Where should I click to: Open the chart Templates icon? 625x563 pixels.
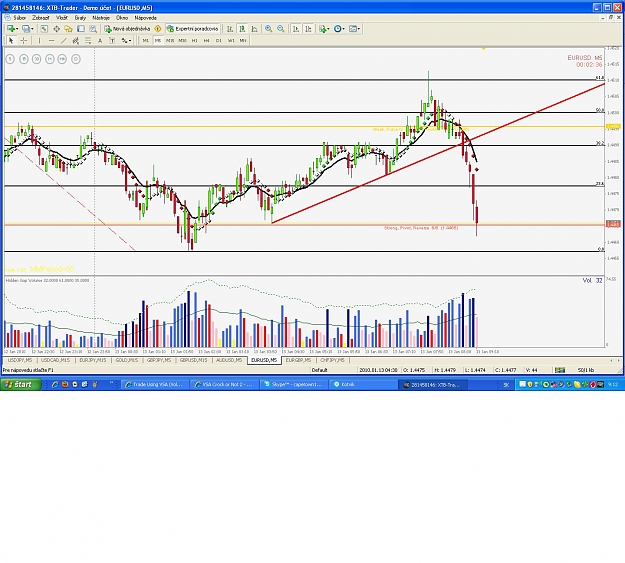tap(353, 29)
